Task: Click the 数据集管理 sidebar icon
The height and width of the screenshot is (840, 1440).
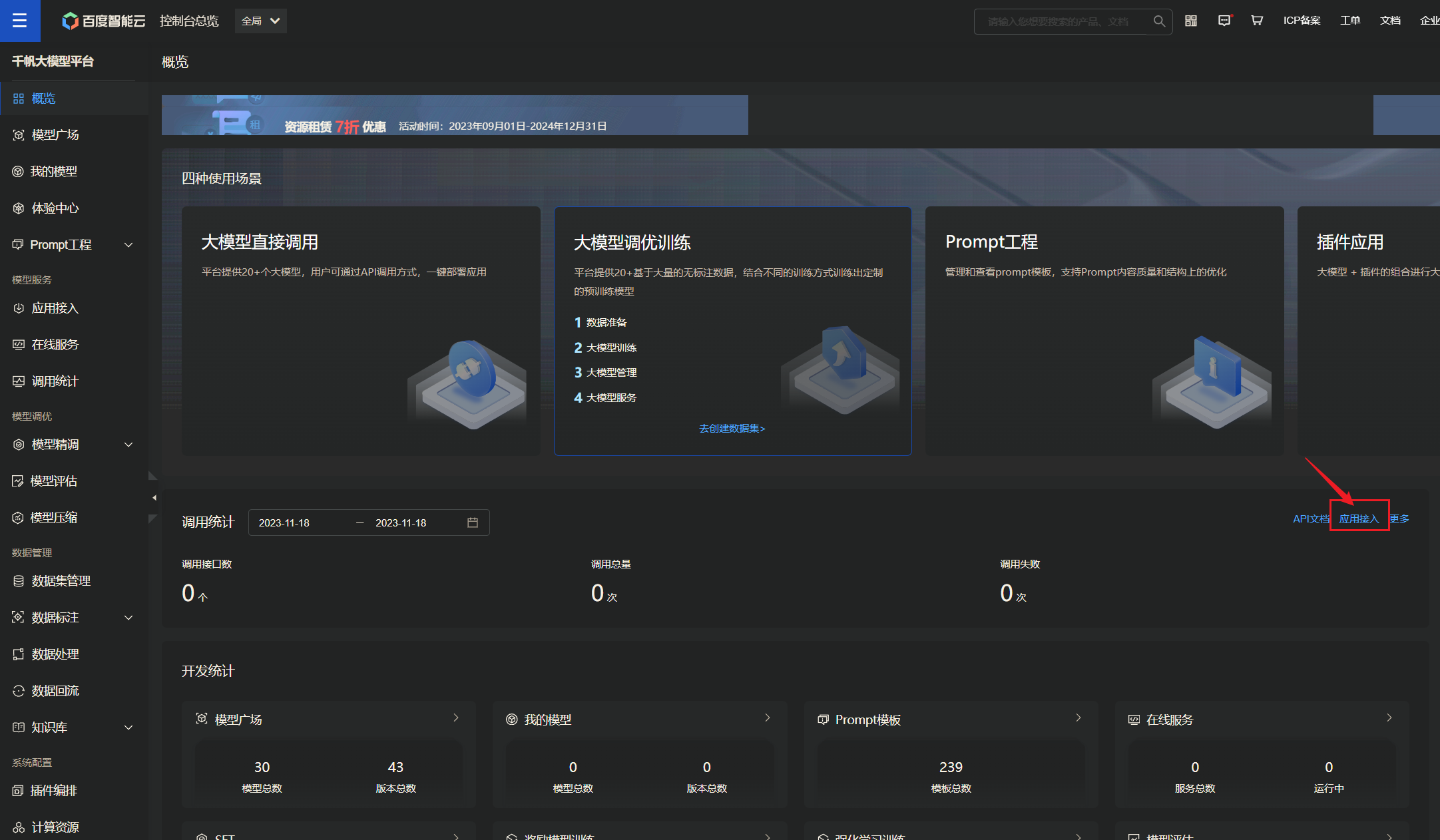Action: [19, 581]
